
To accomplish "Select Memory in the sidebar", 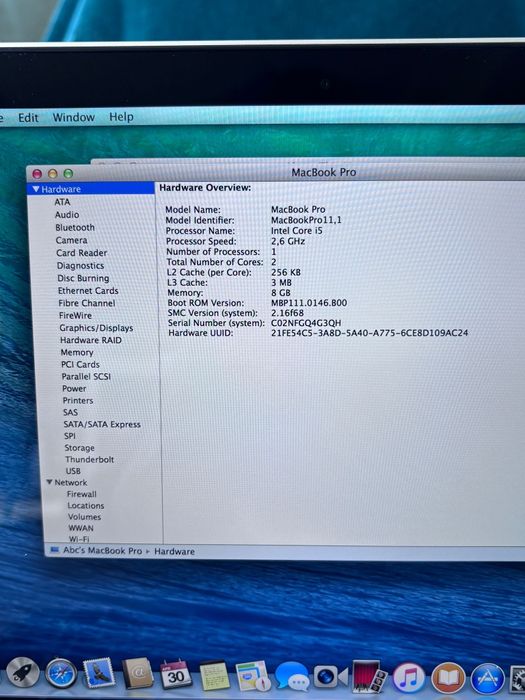I will (x=77, y=352).
